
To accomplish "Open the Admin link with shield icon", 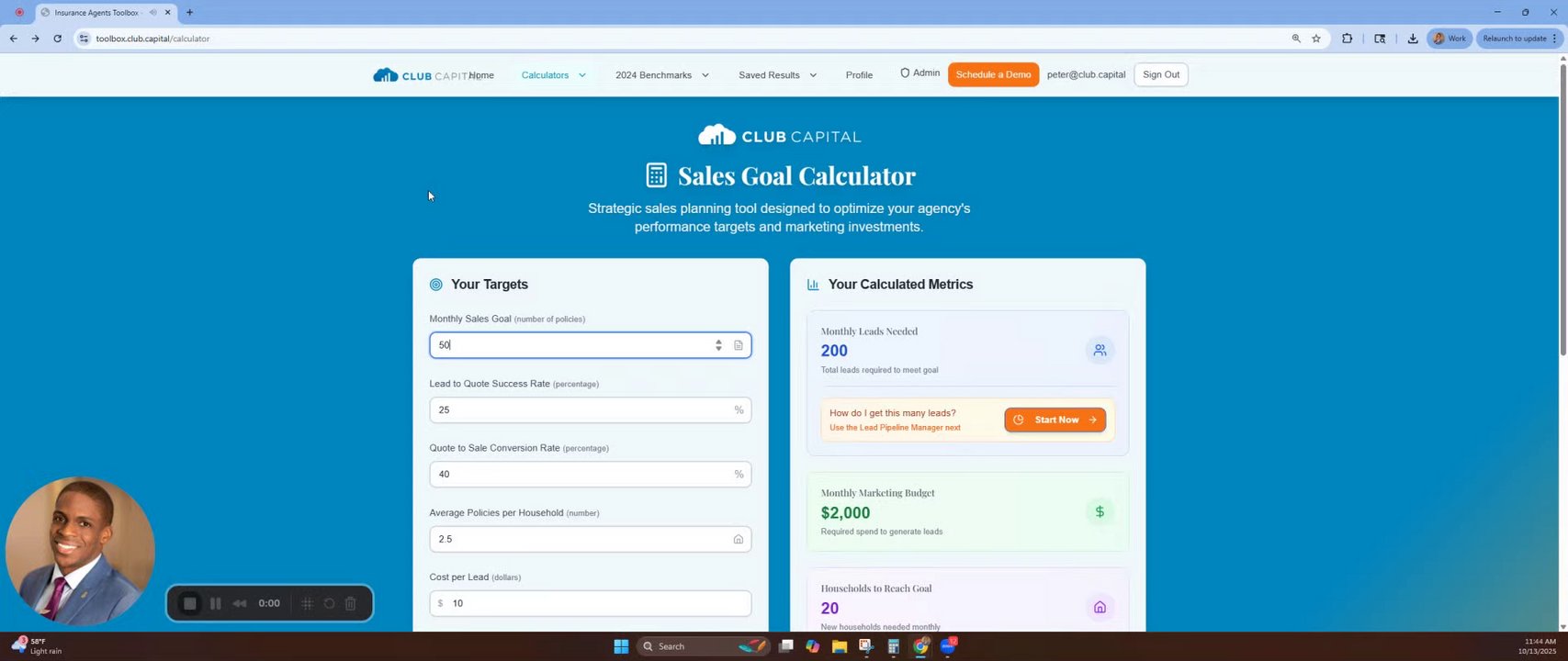I will 919,73.
